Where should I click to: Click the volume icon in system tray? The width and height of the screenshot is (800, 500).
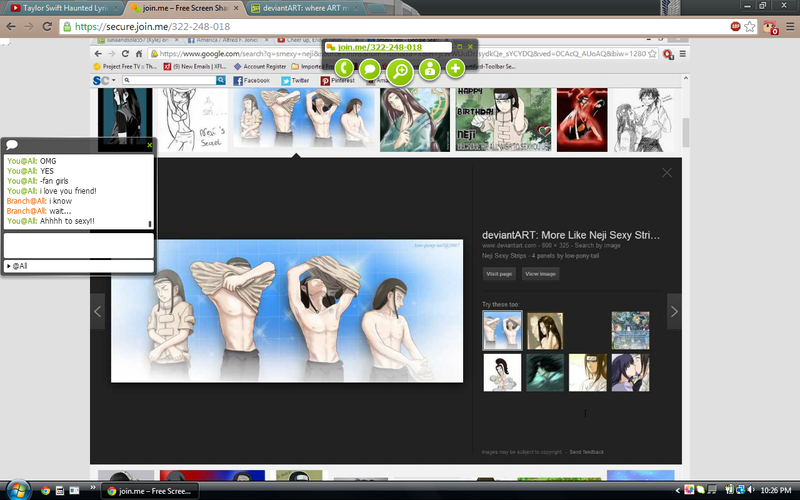point(750,490)
